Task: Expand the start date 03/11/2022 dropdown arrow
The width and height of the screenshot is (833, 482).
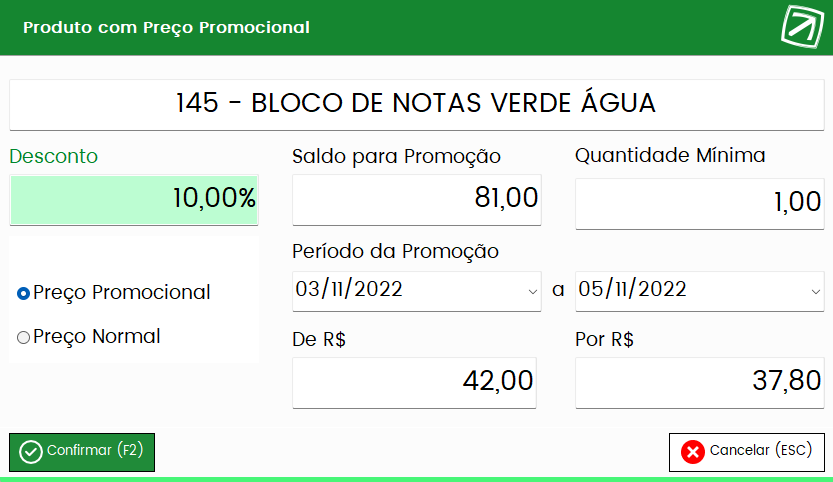Action: [532, 292]
